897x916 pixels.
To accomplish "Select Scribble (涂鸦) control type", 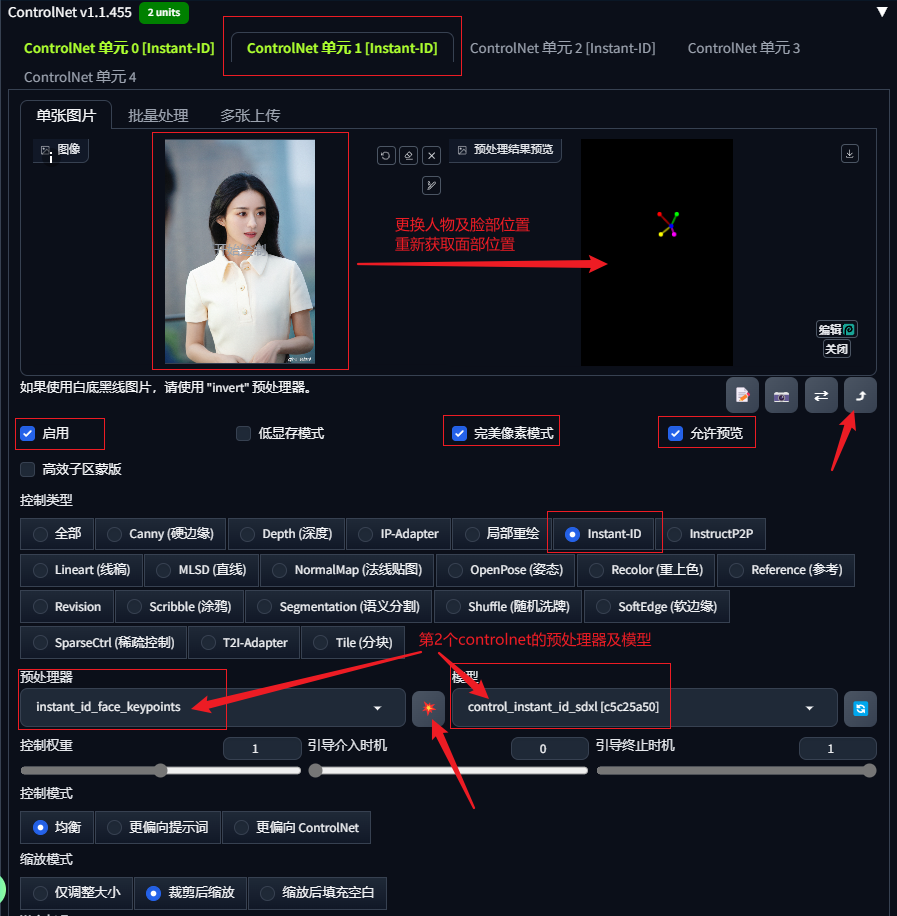I will click(x=179, y=607).
